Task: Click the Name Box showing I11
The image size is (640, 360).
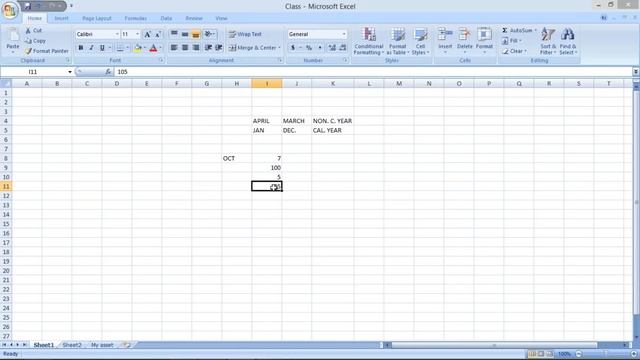Action: tap(33, 72)
